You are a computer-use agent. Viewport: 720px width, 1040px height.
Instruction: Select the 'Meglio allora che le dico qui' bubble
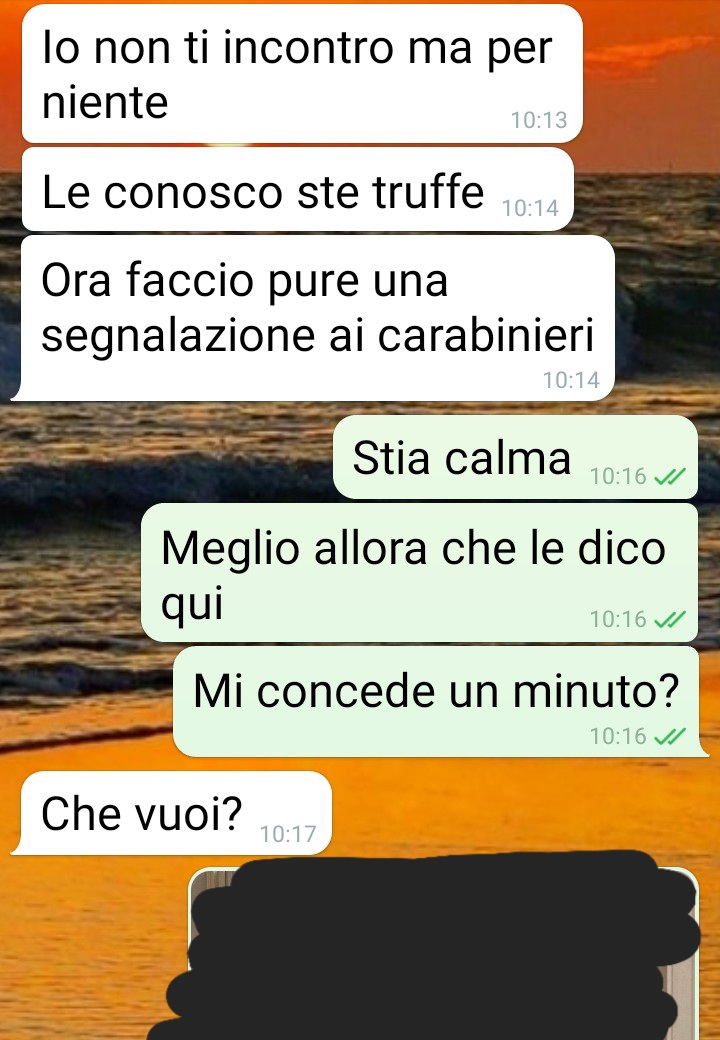tap(420, 572)
